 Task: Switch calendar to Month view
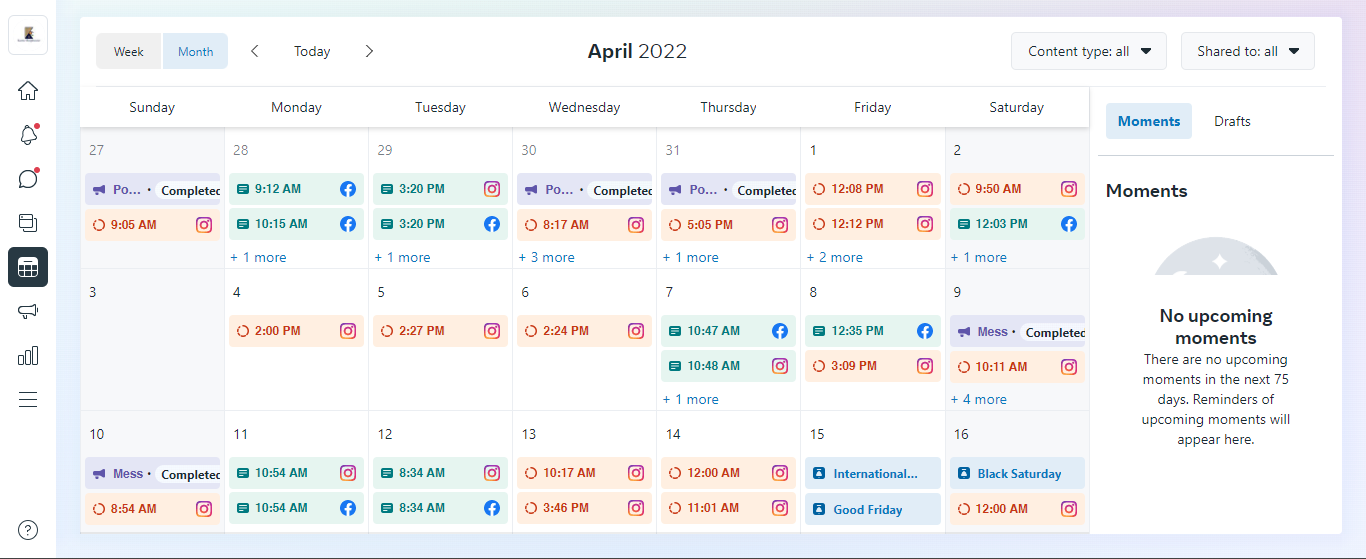tap(195, 52)
